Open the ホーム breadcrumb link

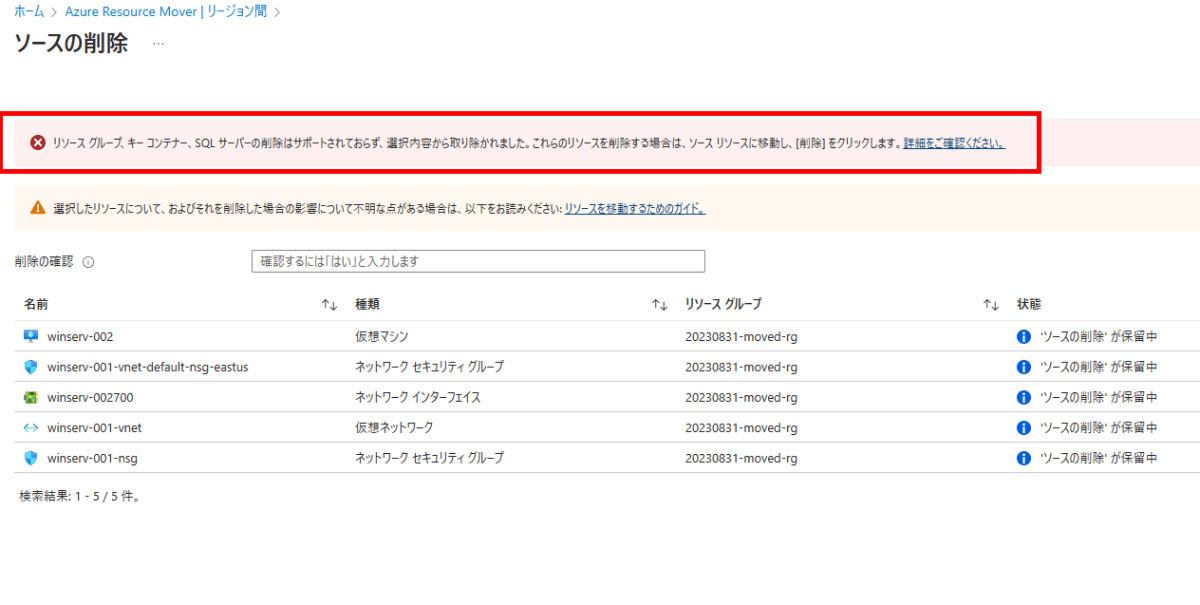pos(29,12)
